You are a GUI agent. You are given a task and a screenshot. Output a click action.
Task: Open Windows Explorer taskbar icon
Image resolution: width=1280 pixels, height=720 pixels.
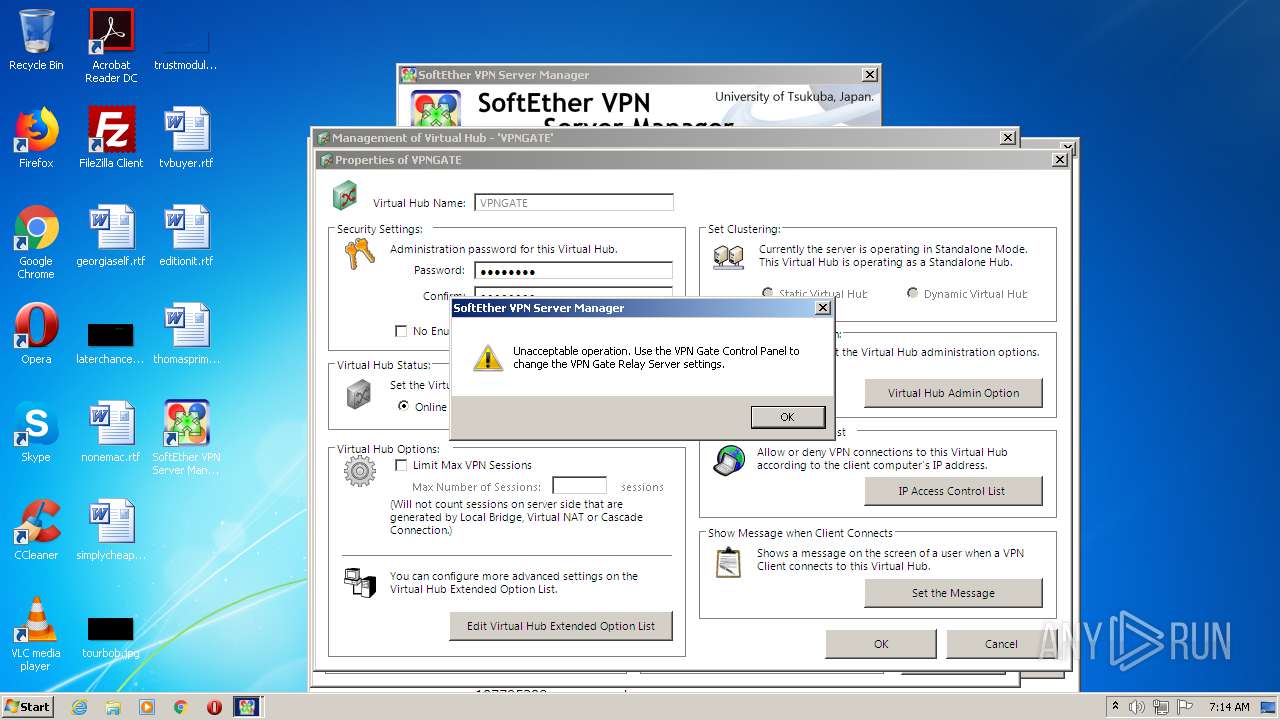(113, 707)
